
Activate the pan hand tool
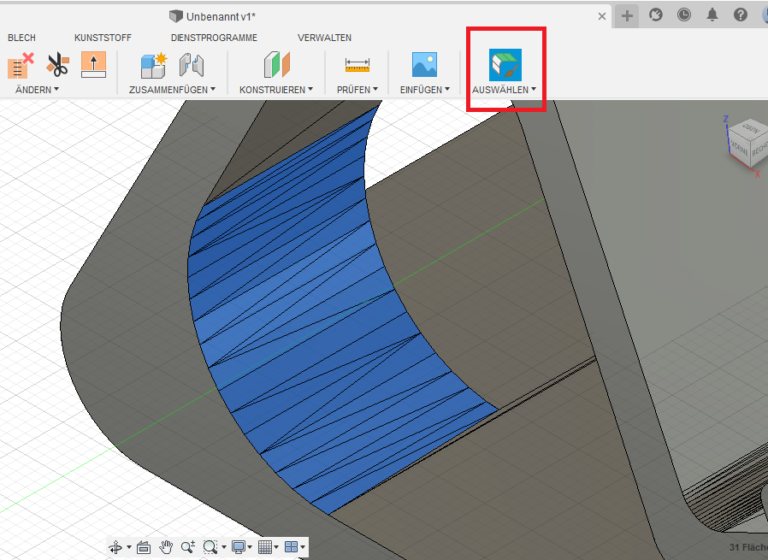tap(166, 547)
